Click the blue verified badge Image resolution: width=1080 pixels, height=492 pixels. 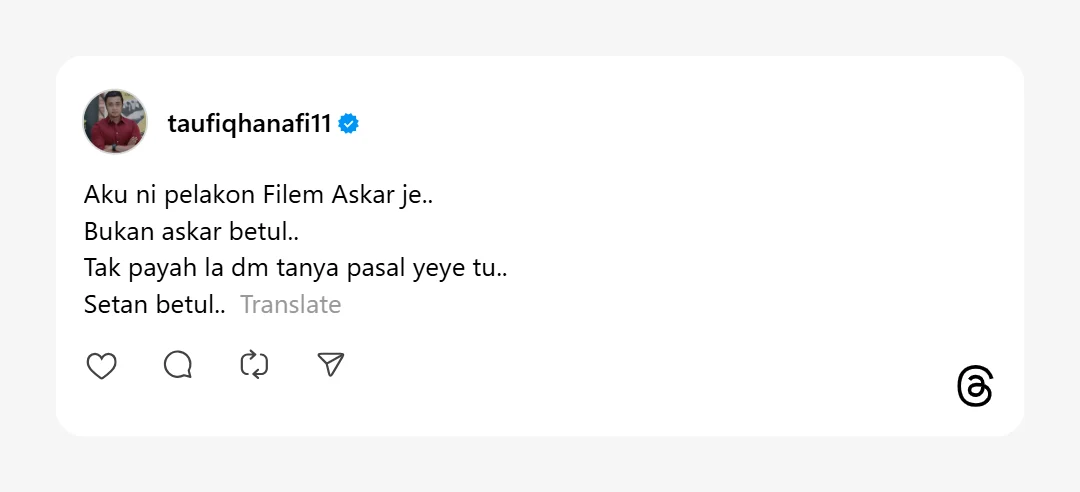pos(349,124)
